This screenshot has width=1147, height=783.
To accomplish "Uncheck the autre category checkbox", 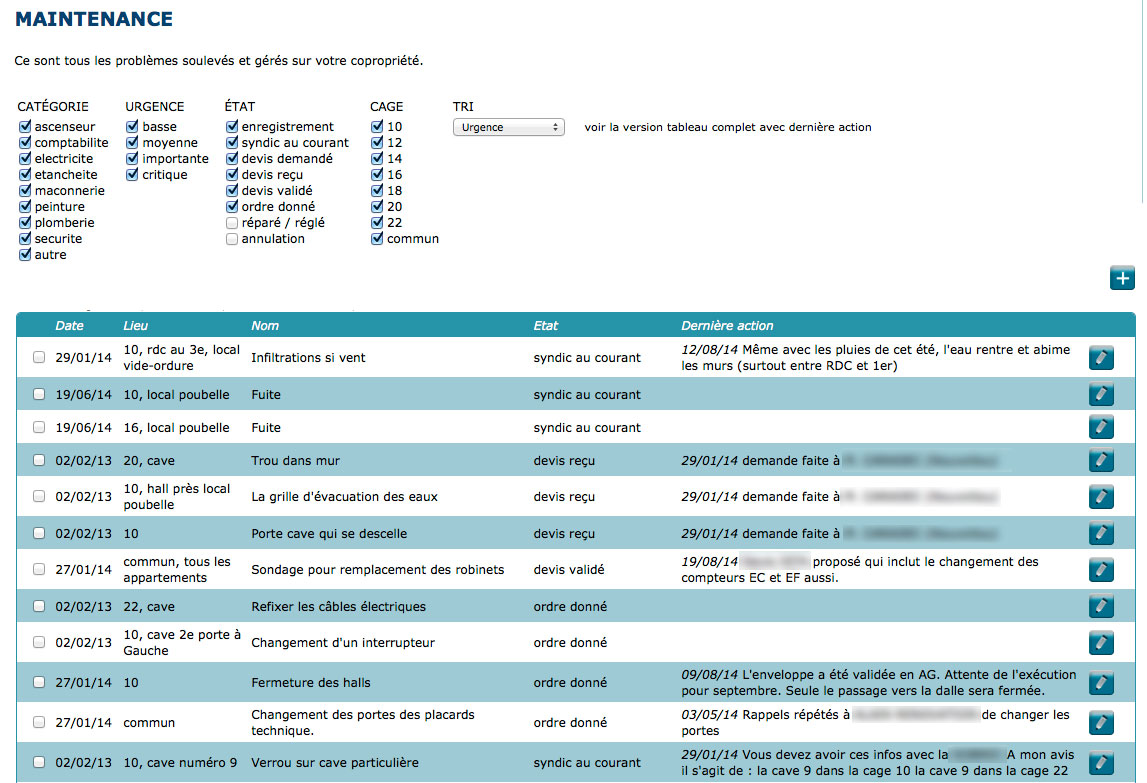I will click(25, 255).
